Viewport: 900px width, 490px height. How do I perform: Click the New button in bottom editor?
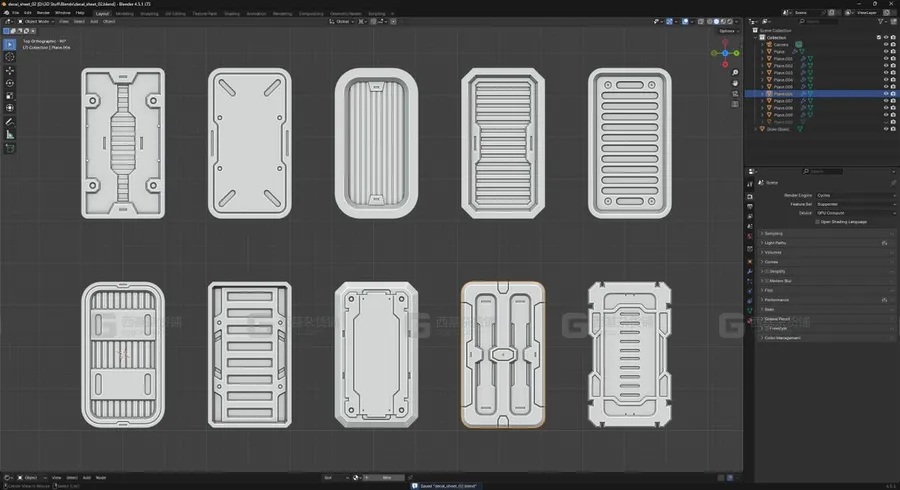pos(386,477)
